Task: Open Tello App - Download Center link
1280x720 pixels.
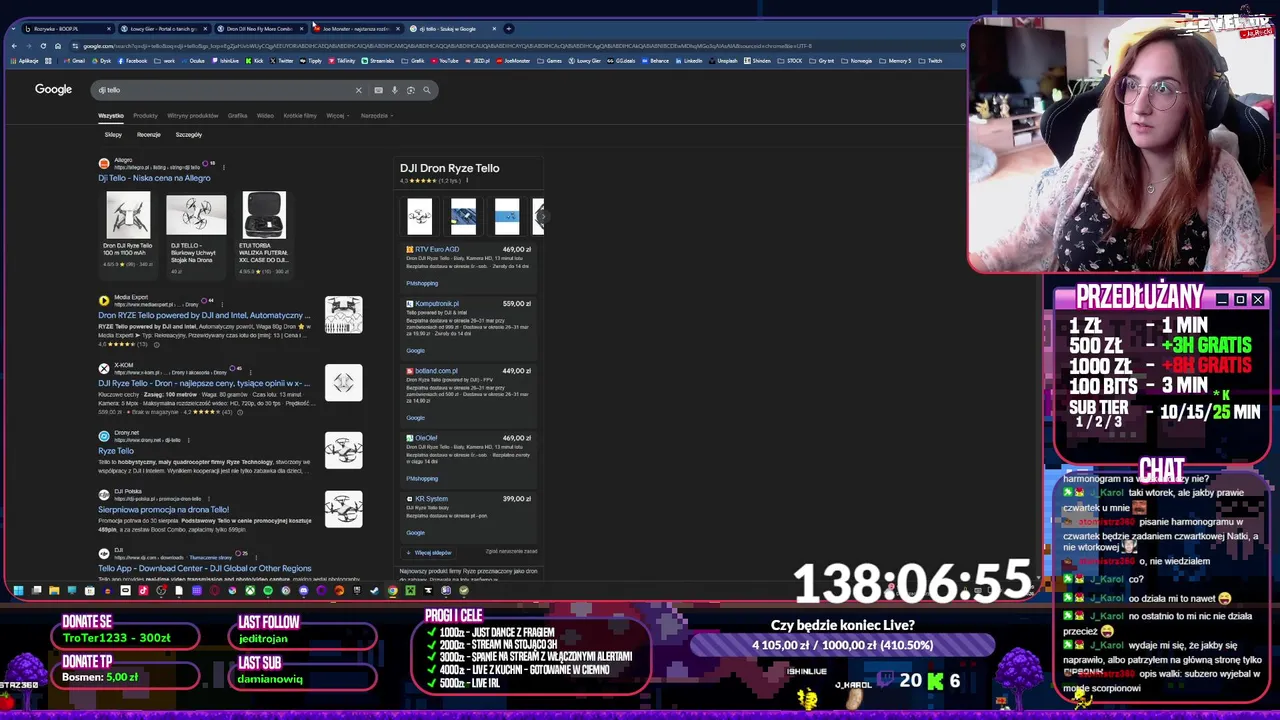Action: click(204, 569)
